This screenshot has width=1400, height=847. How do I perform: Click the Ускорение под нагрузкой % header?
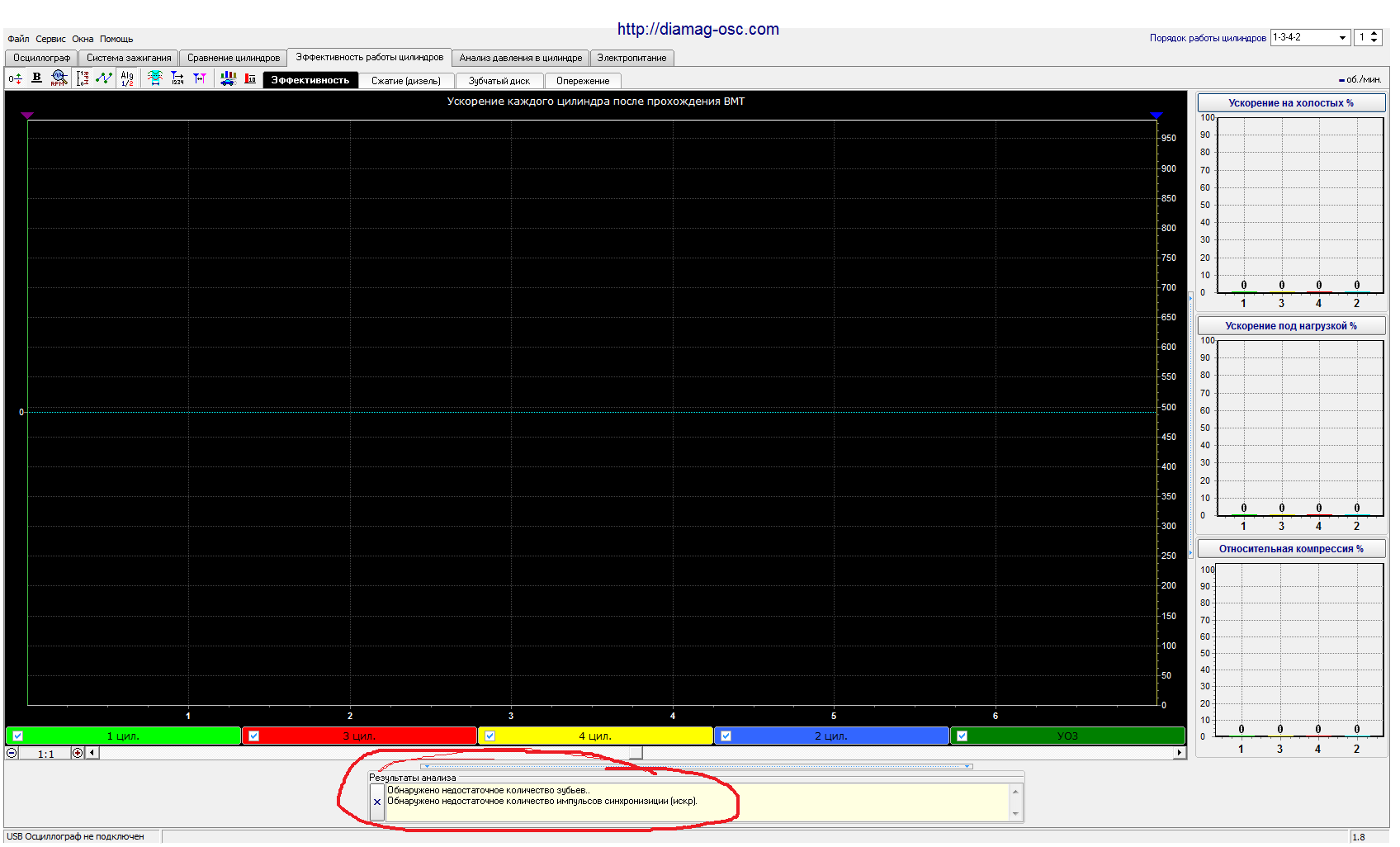1291,326
